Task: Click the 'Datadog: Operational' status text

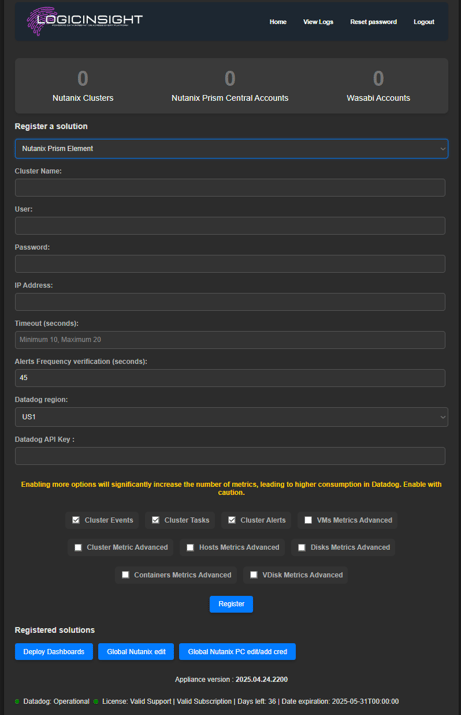Action: tap(57, 701)
